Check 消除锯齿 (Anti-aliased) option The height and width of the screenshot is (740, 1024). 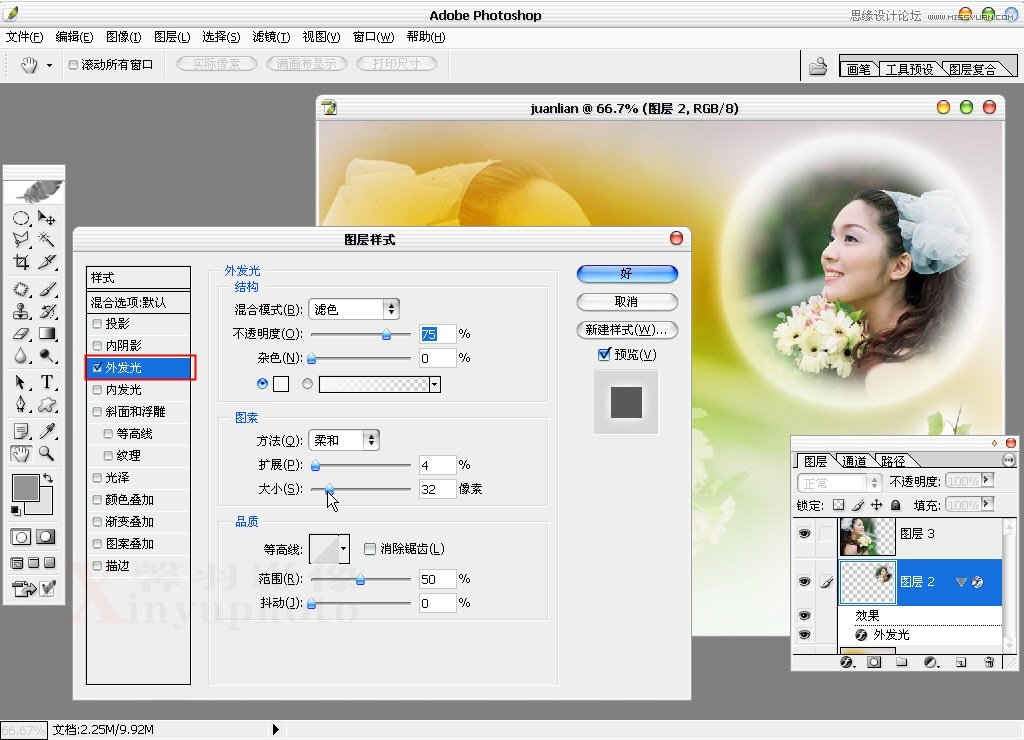[370, 549]
